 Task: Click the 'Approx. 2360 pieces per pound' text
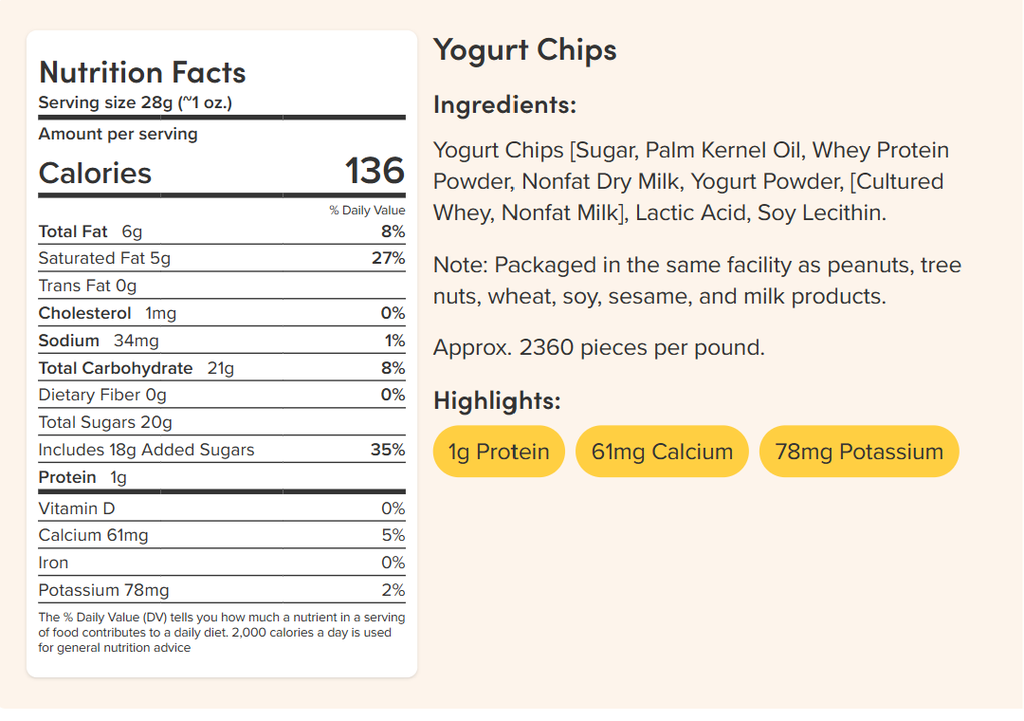pyautogui.click(x=598, y=348)
